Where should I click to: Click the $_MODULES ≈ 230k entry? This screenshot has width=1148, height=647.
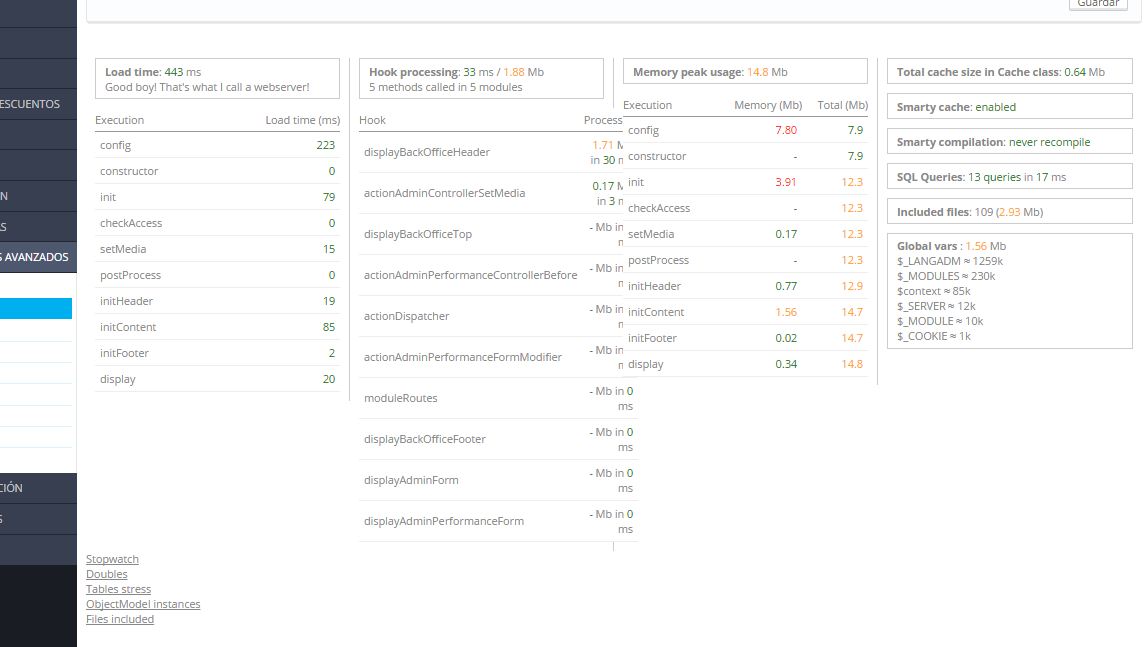pyautogui.click(x=946, y=276)
